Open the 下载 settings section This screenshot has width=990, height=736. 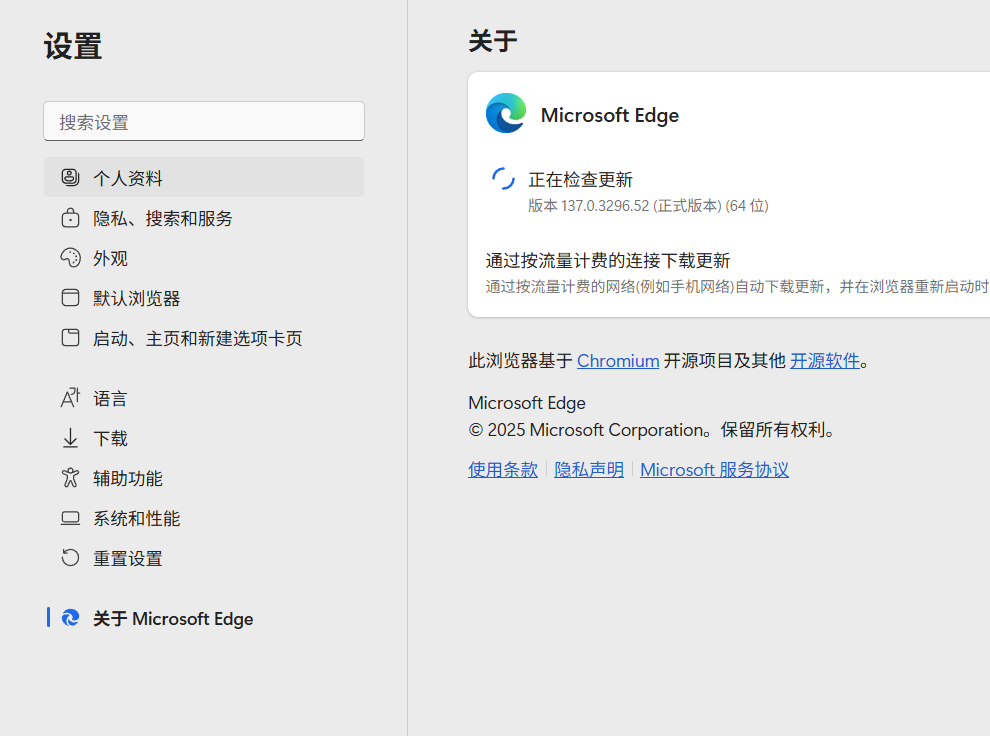(204, 438)
